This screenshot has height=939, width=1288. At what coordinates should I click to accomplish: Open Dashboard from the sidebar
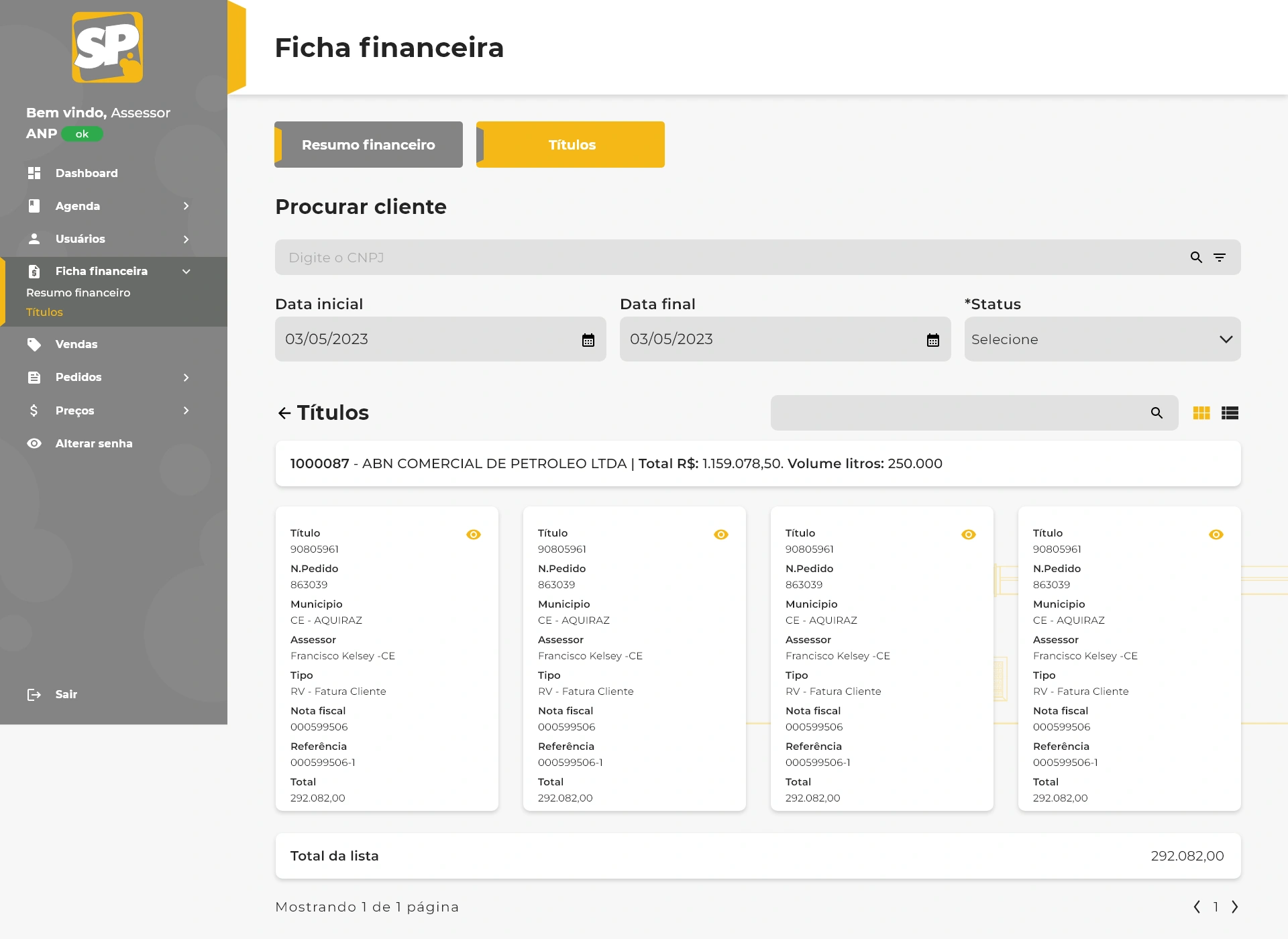pos(87,173)
